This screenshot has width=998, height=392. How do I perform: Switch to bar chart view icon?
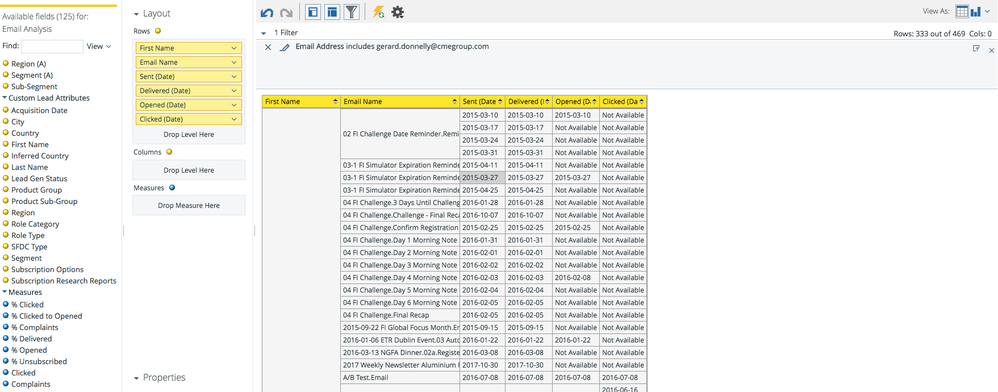[x=976, y=11]
